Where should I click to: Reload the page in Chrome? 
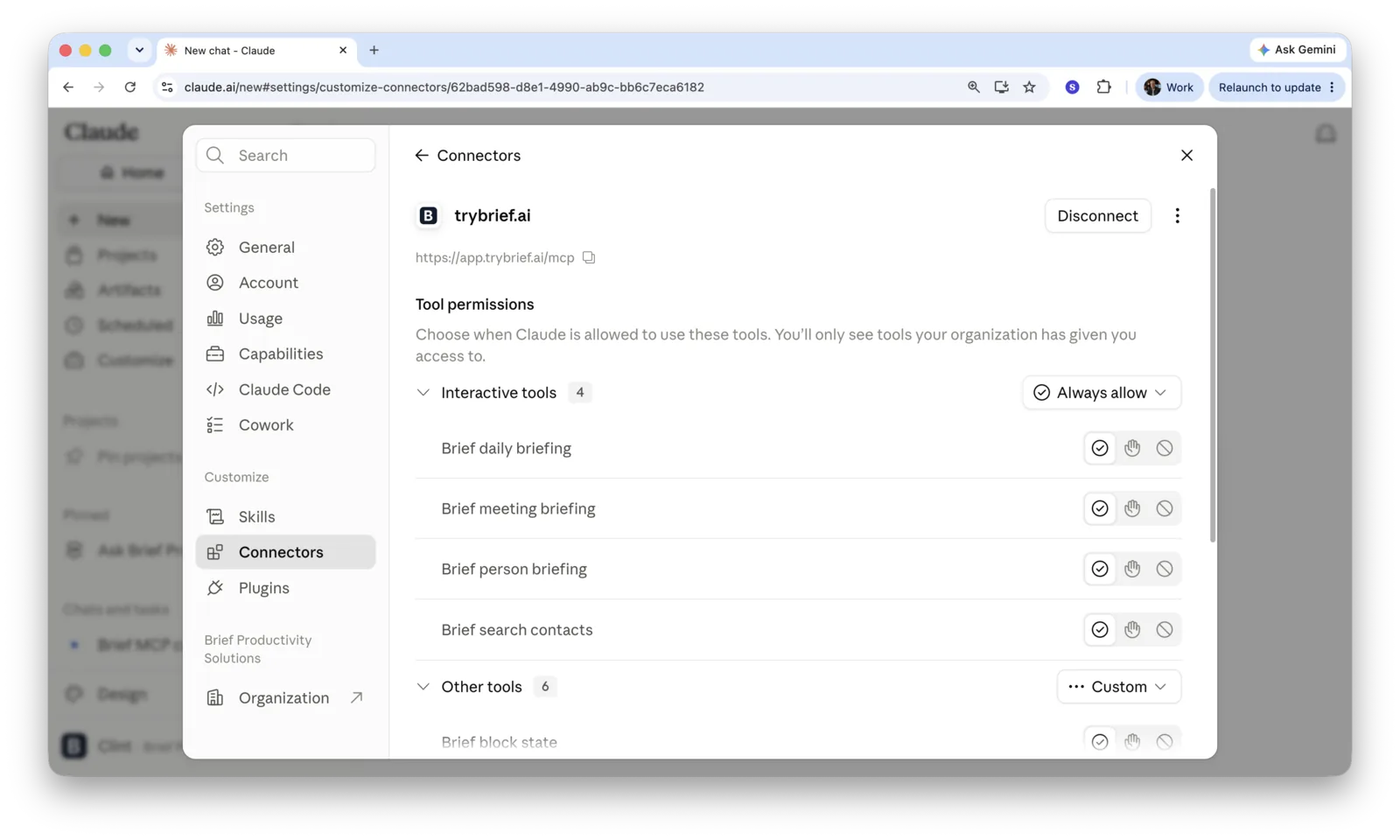(130, 87)
